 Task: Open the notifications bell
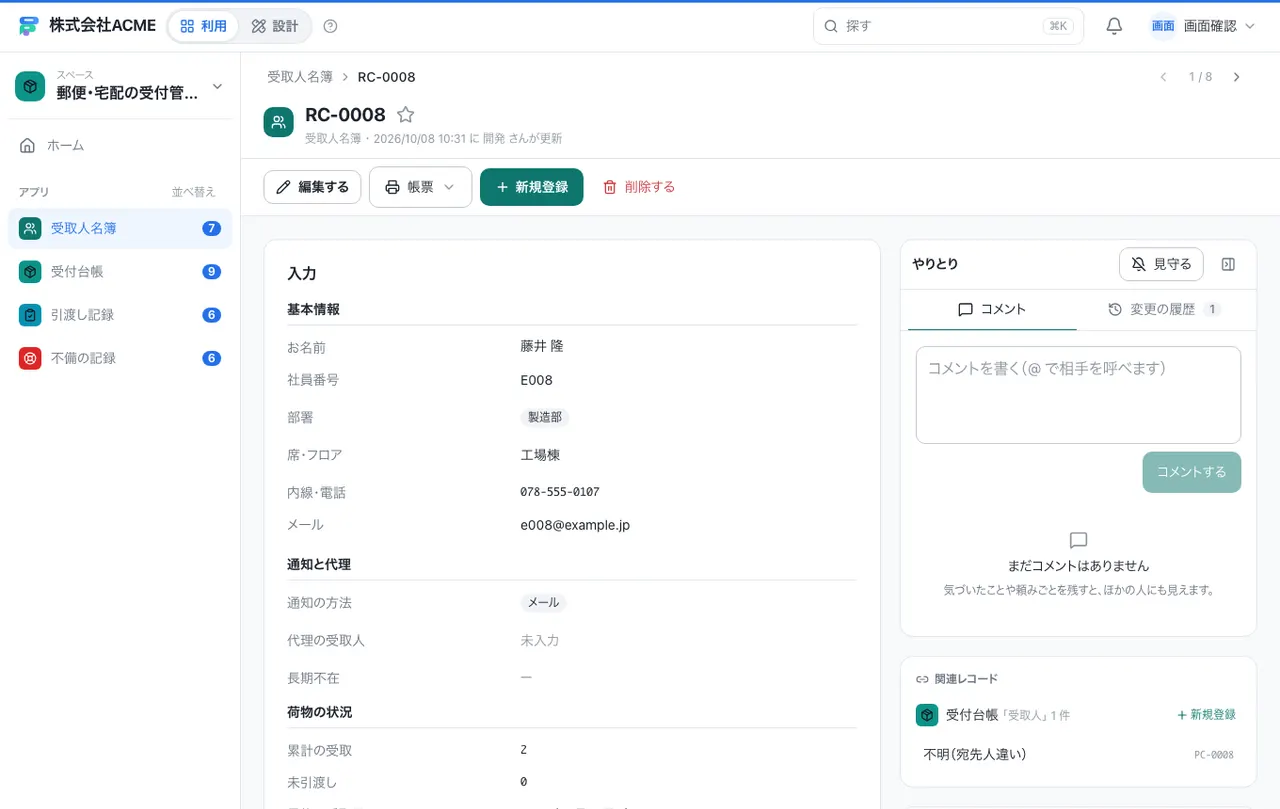pyautogui.click(x=1114, y=26)
